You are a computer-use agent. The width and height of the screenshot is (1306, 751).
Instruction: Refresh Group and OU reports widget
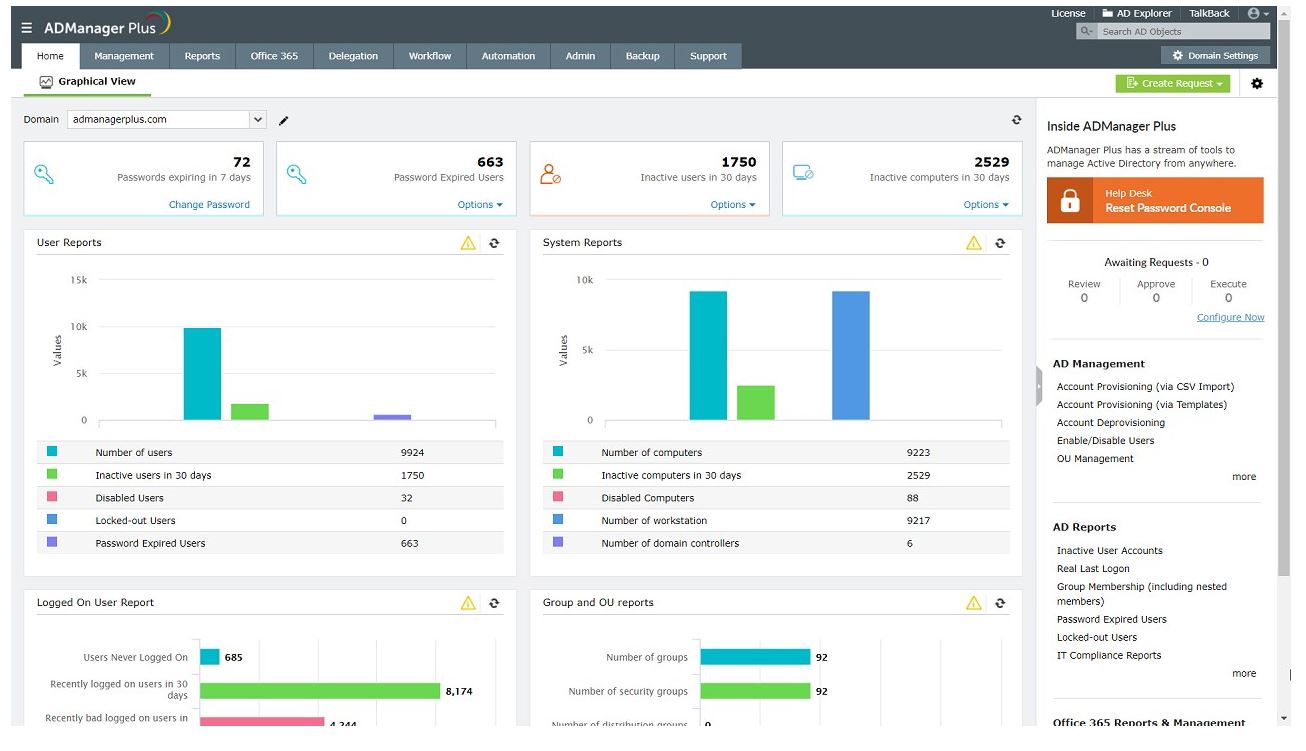[x=1000, y=603]
